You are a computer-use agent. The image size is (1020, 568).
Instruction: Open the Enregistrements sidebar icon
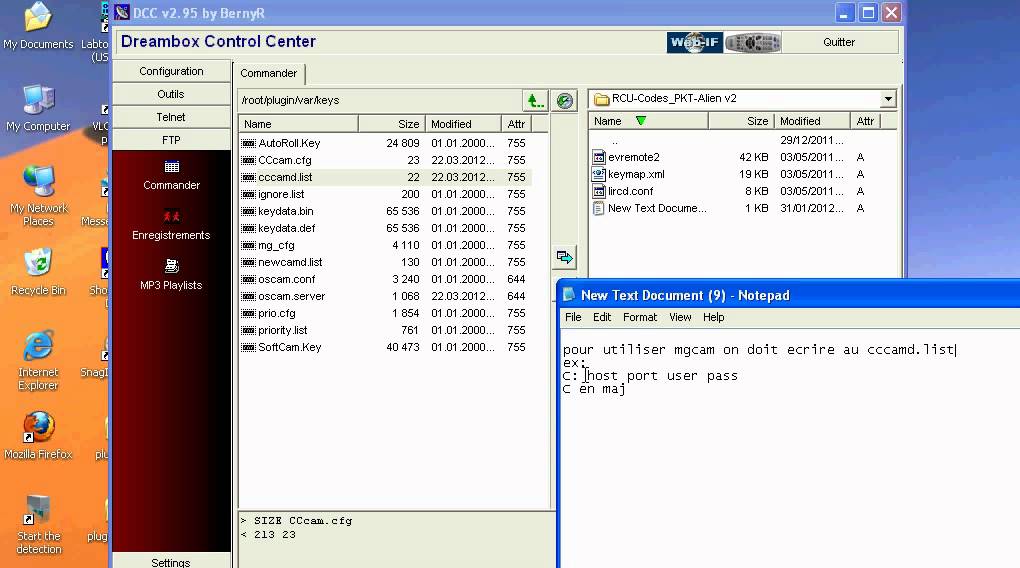tap(172, 217)
